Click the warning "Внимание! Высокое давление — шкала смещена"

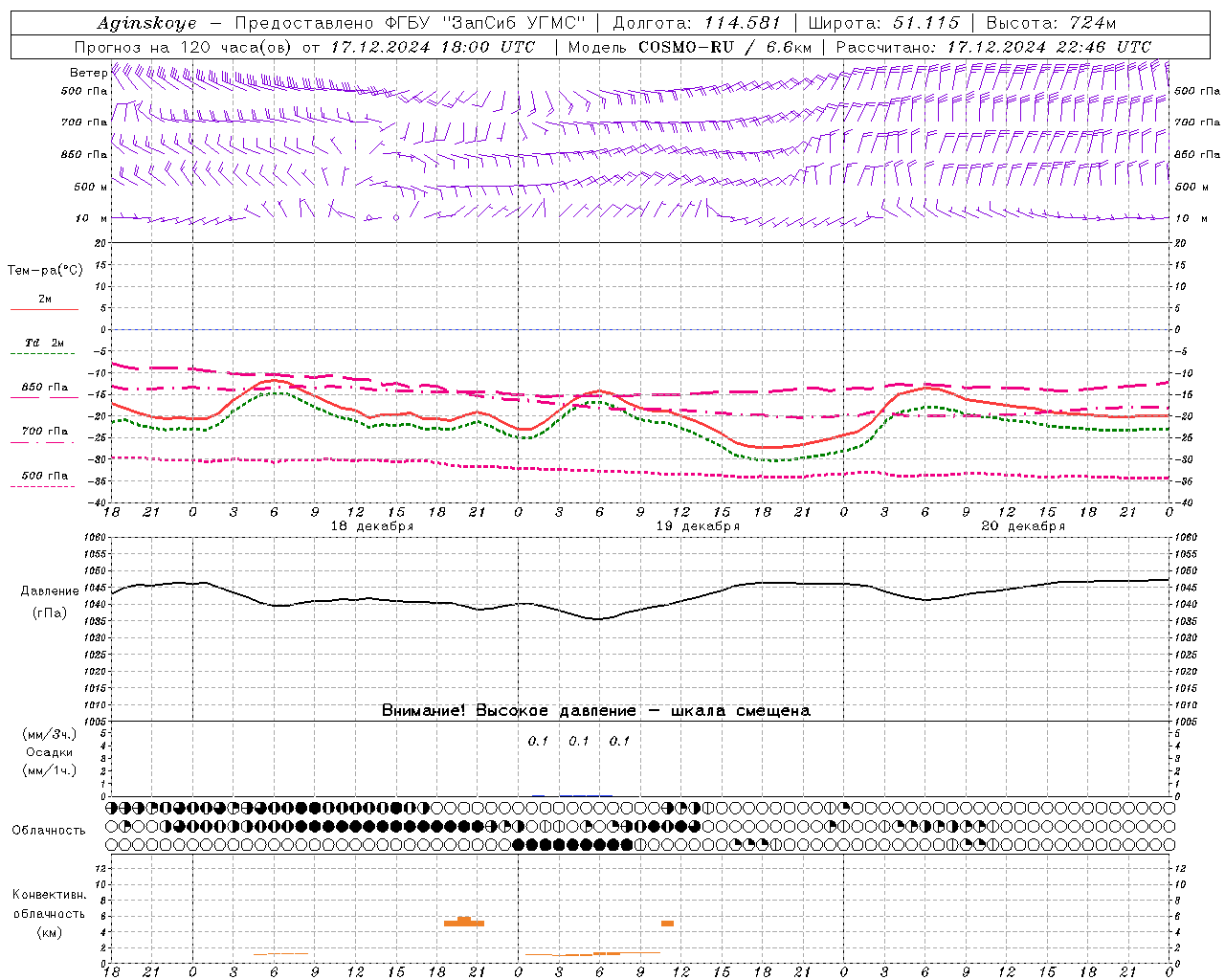[596, 711]
